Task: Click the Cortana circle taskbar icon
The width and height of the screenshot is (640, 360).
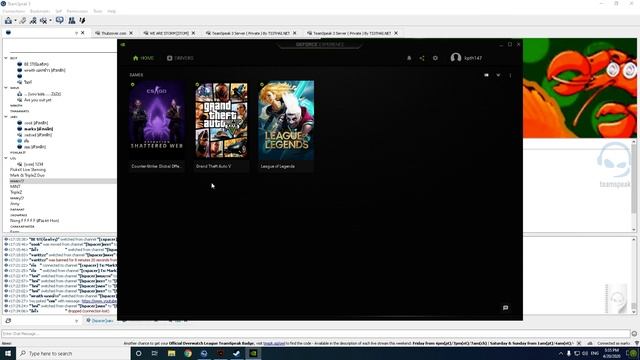Action: pyautogui.click(x=138, y=353)
